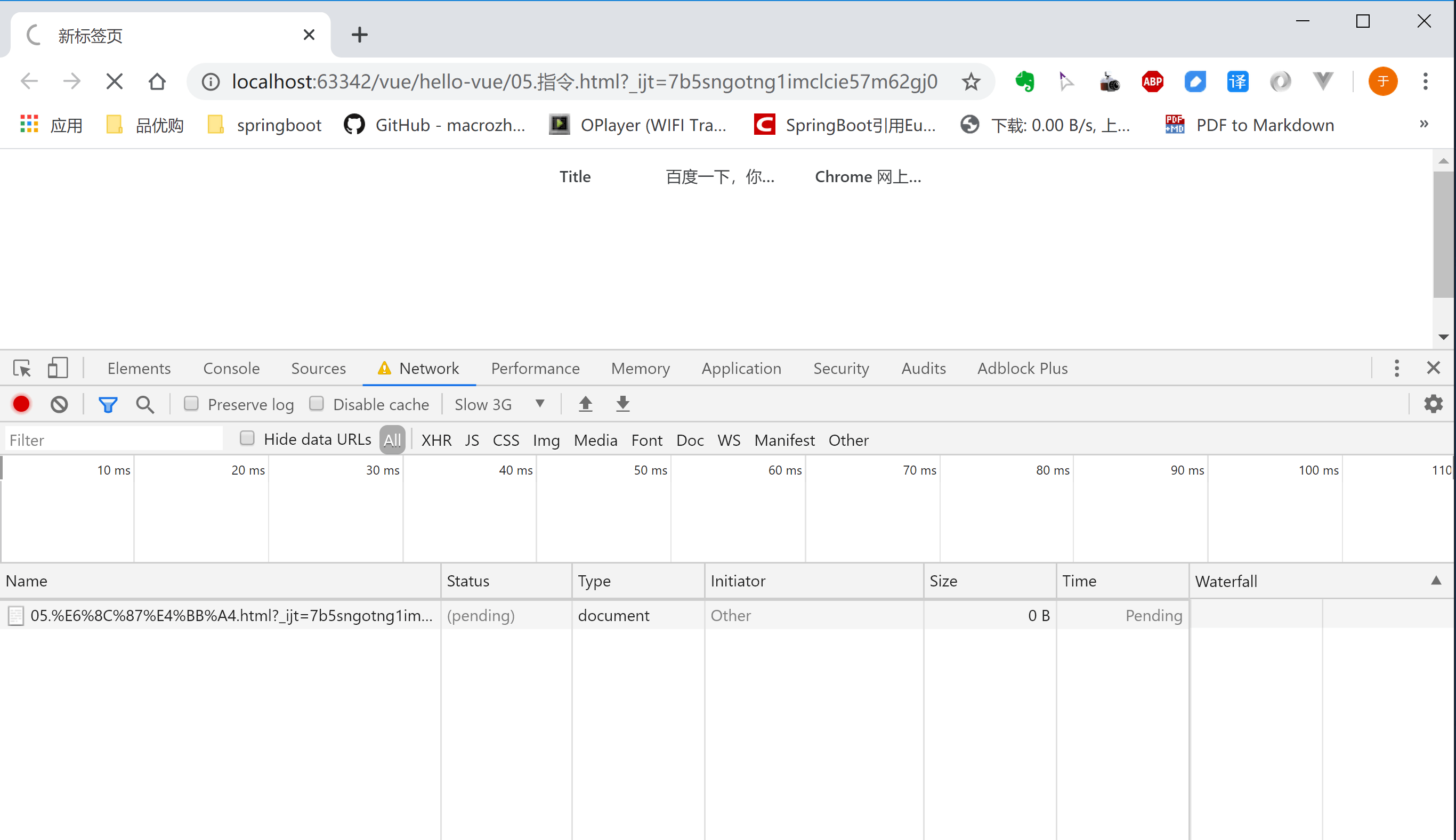
Task: Click the red record network log button
Action: 21,404
